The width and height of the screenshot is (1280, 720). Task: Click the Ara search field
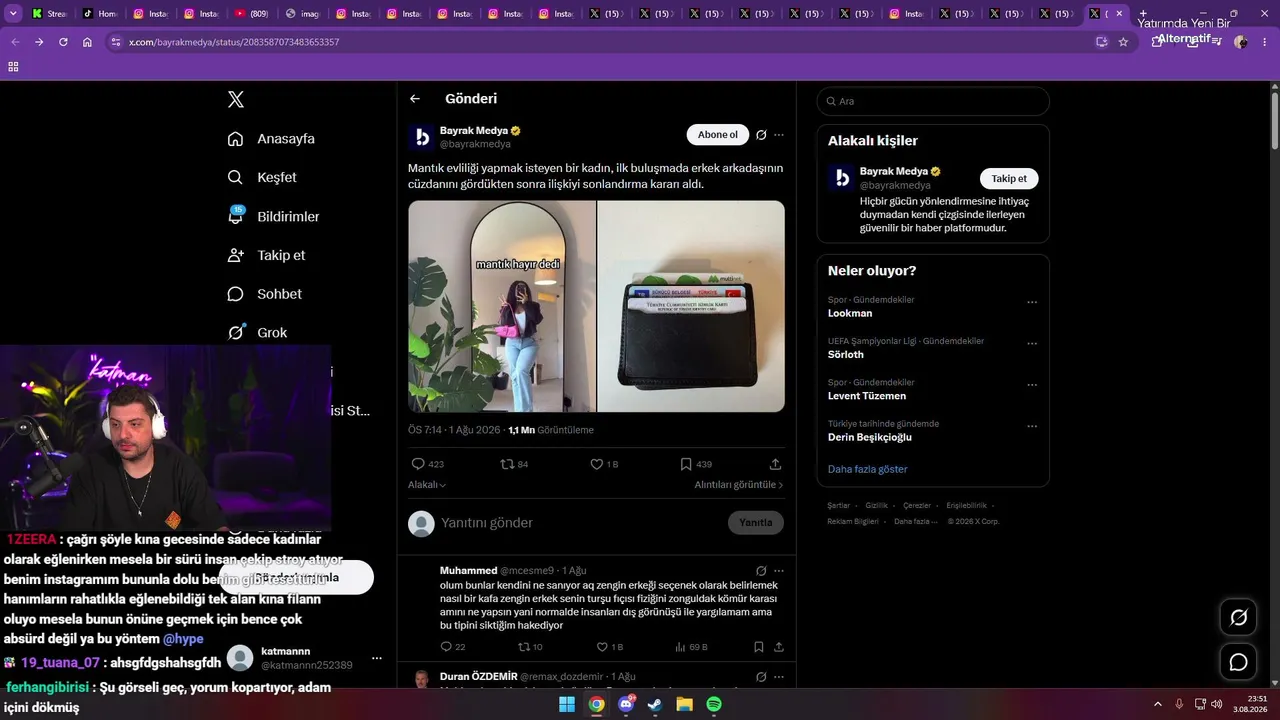[x=933, y=101]
